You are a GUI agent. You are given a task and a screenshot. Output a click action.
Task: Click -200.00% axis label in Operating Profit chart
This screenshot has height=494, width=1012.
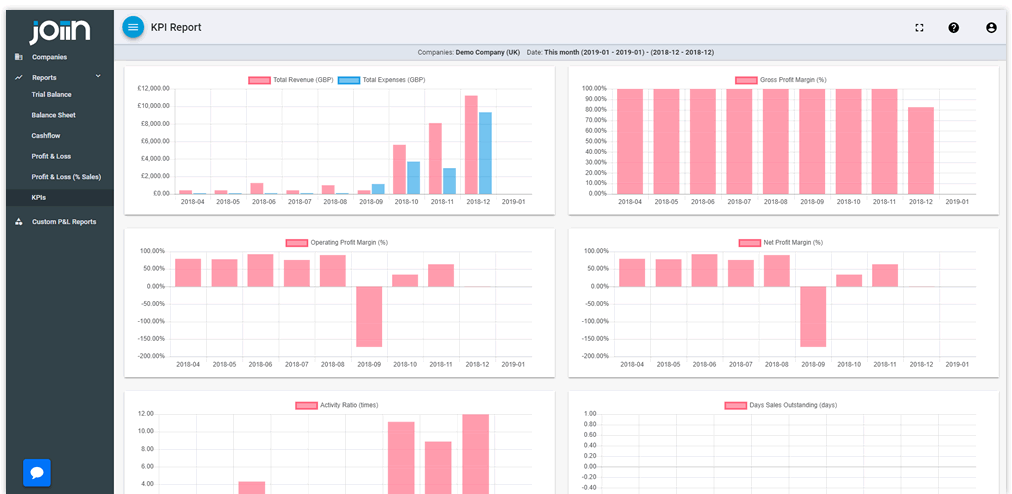(x=152, y=356)
